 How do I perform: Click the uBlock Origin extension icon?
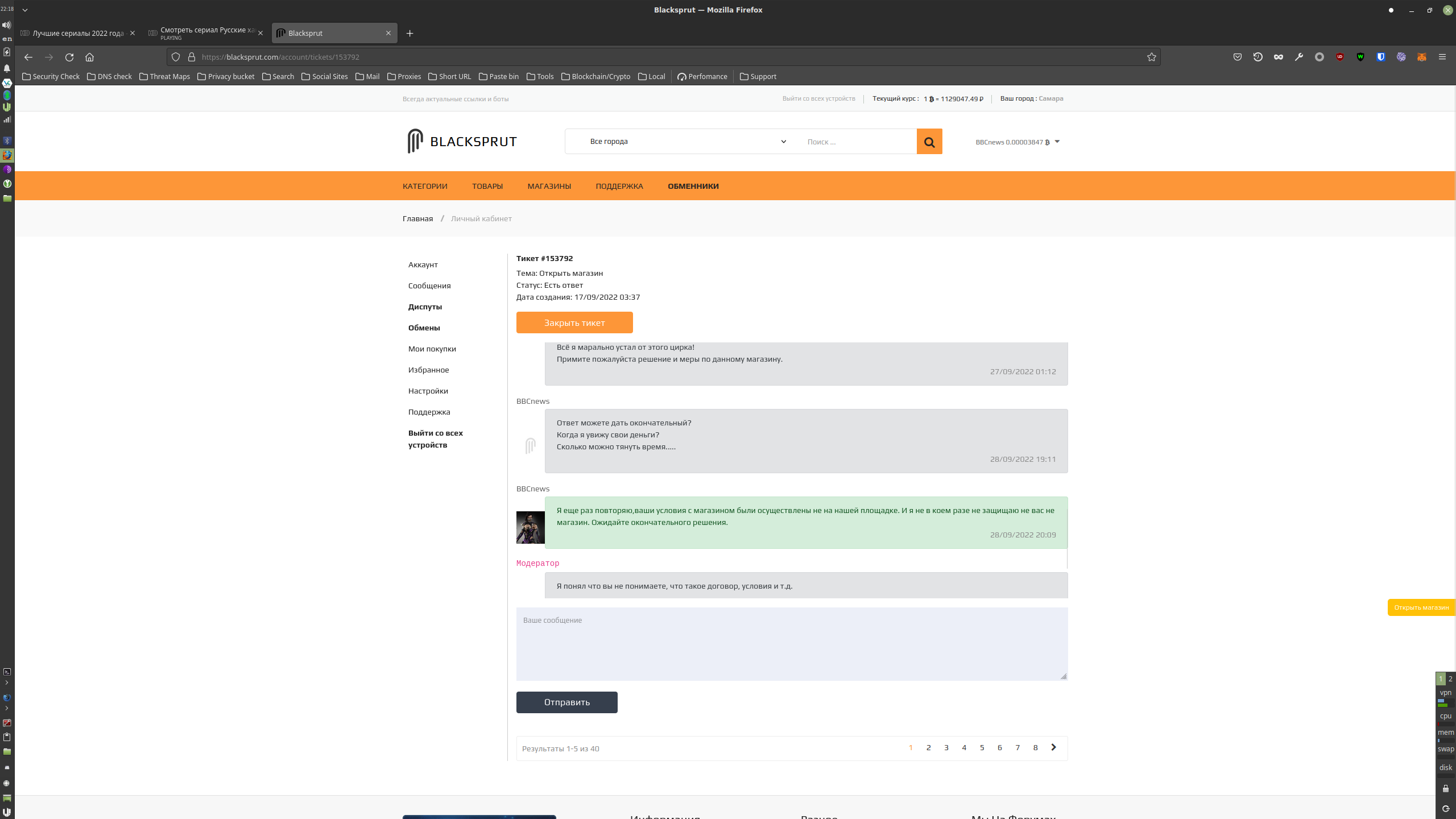tap(1340, 57)
